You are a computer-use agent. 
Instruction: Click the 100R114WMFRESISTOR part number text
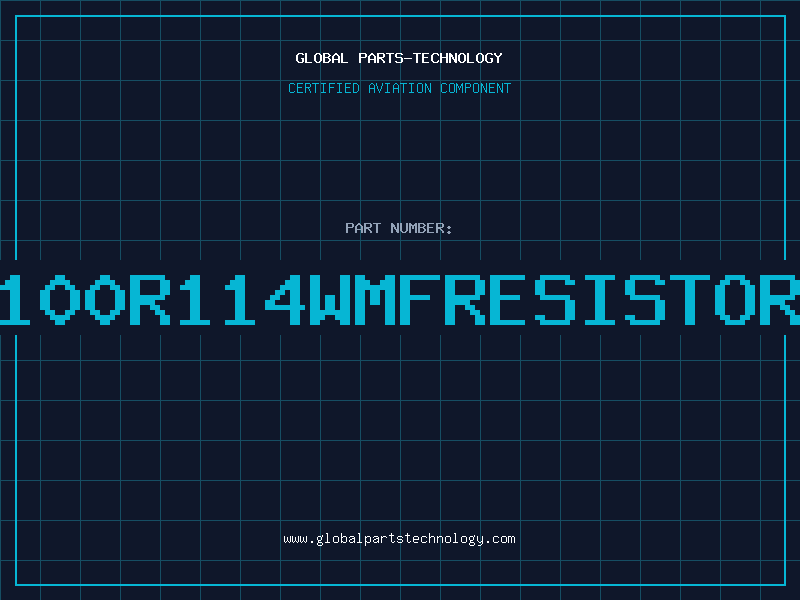(400, 299)
